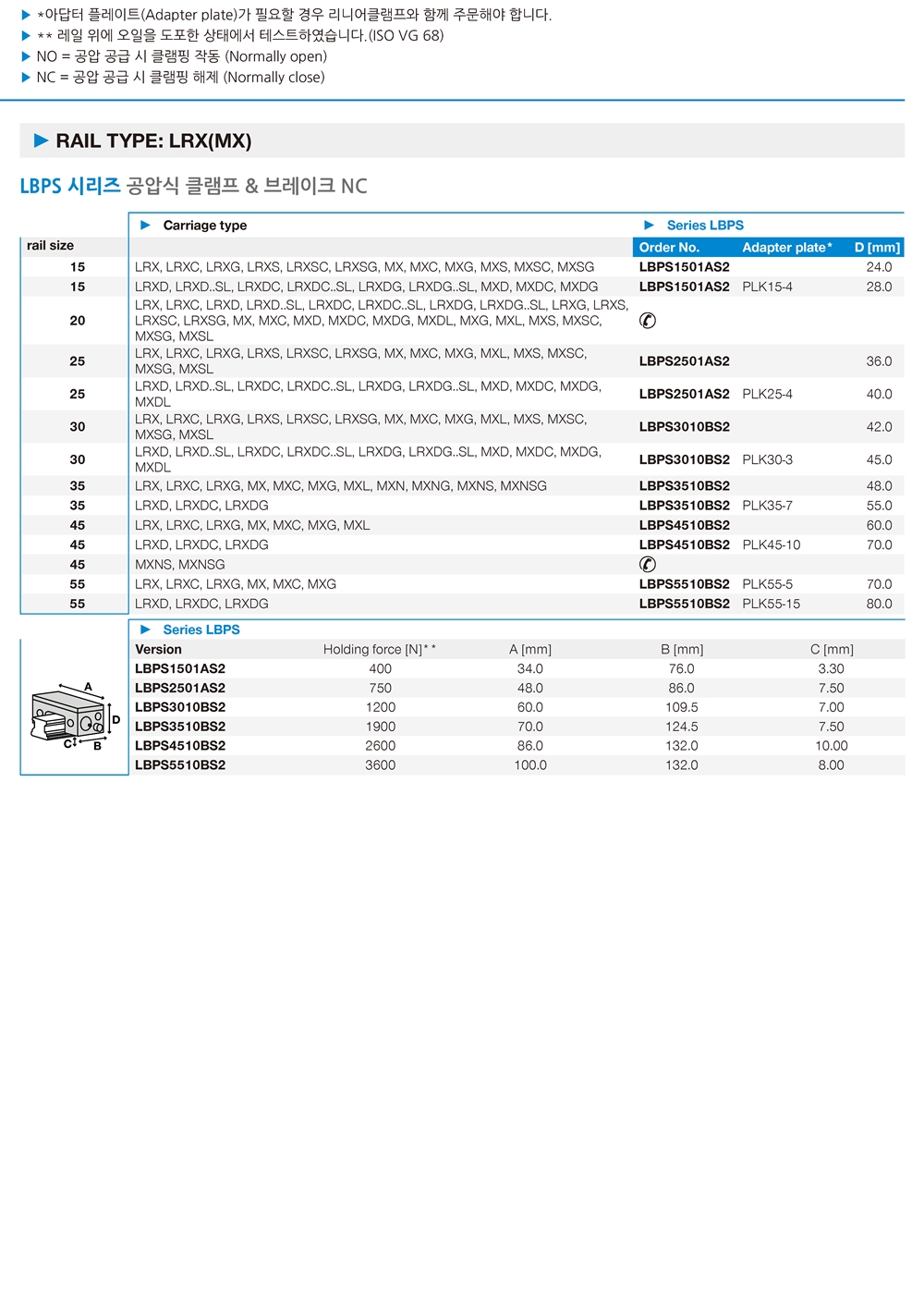
Task: Click the 'A [mm]' column header
Action: click(530, 650)
